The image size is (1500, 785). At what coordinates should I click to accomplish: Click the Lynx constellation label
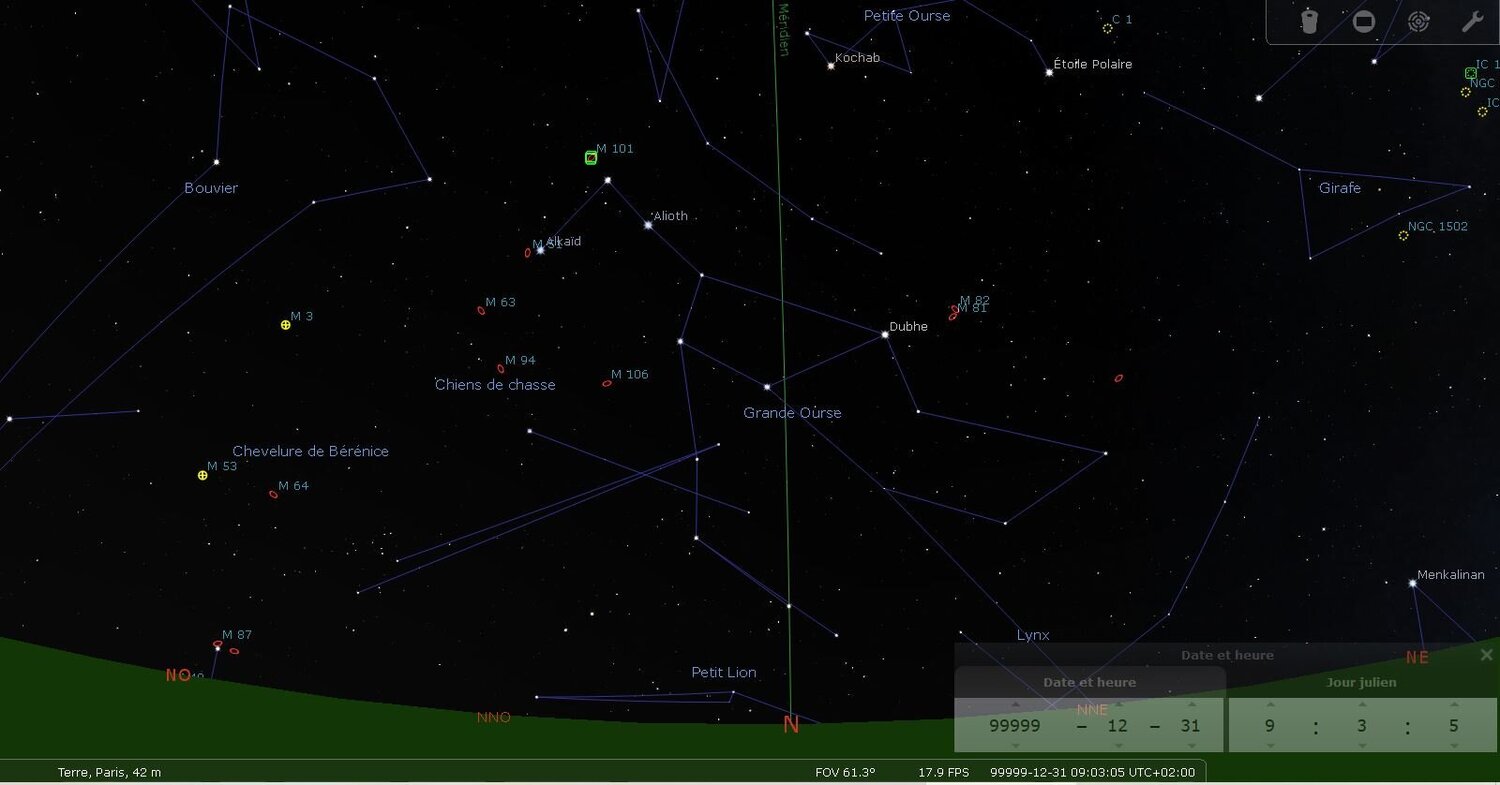click(1033, 635)
